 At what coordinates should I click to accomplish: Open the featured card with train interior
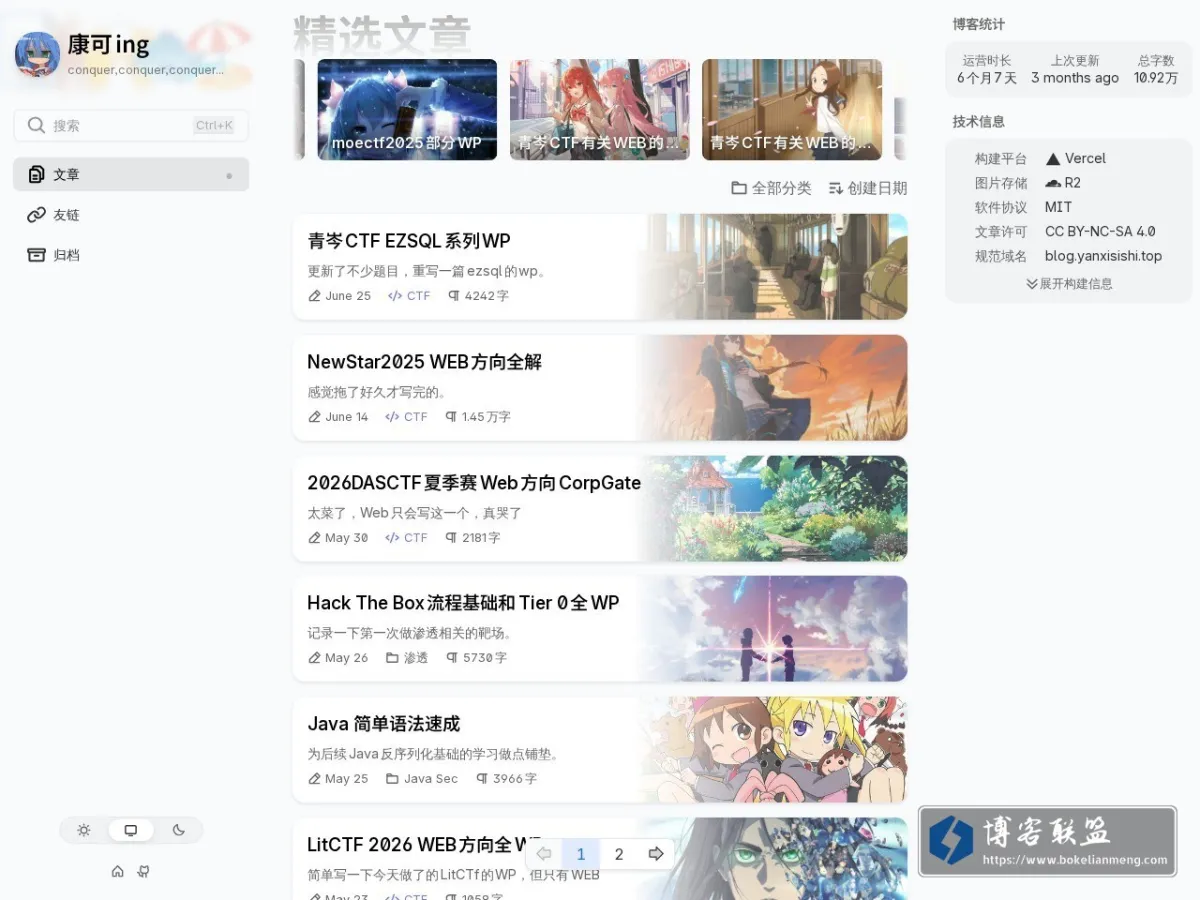click(x=792, y=109)
